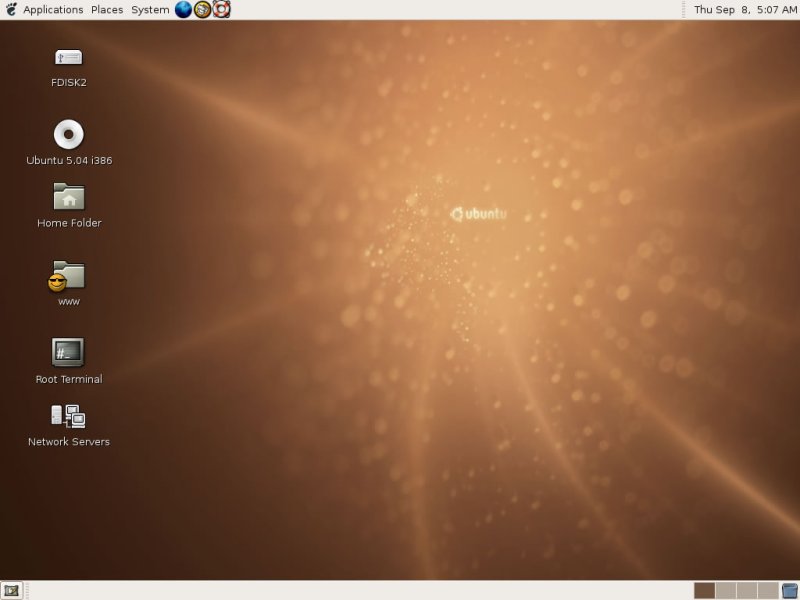Image resolution: width=800 pixels, height=600 pixels.
Task: Open the trash icon in bottom panel
Action: click(x=790, y=590)
